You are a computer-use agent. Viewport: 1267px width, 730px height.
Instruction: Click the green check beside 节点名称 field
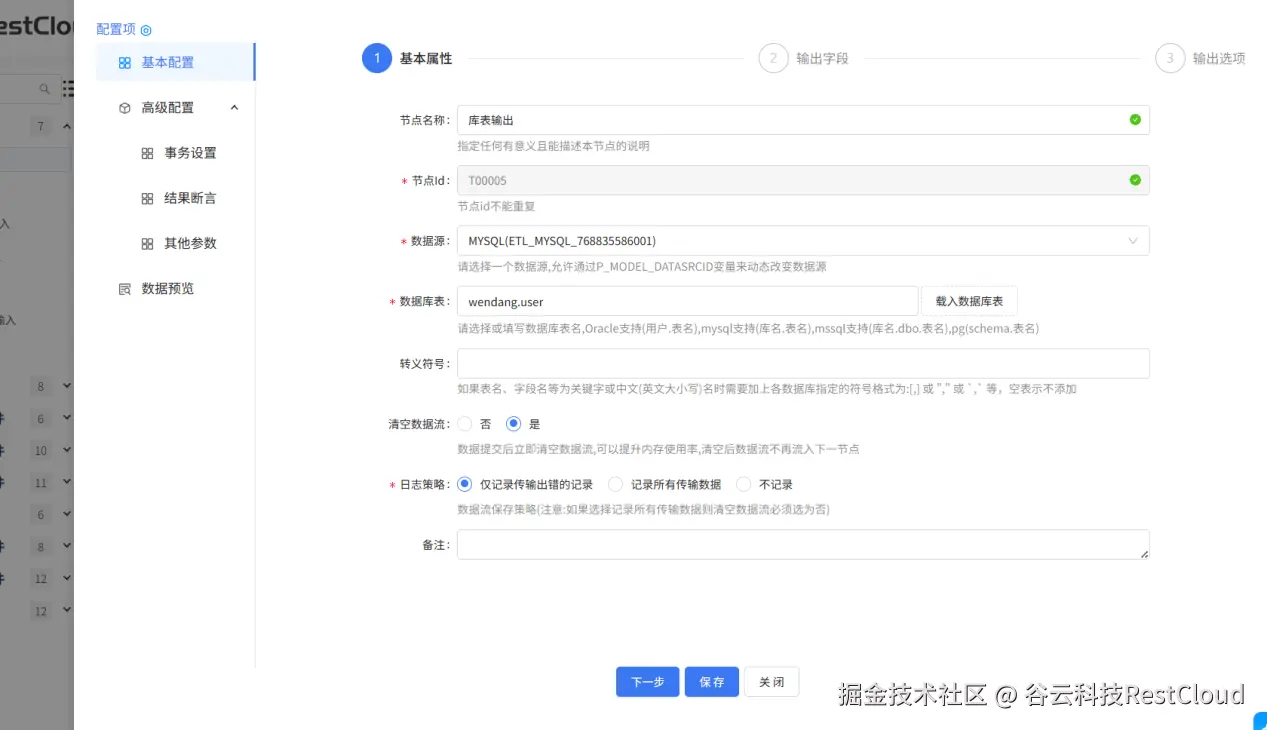pos(1135,119)
